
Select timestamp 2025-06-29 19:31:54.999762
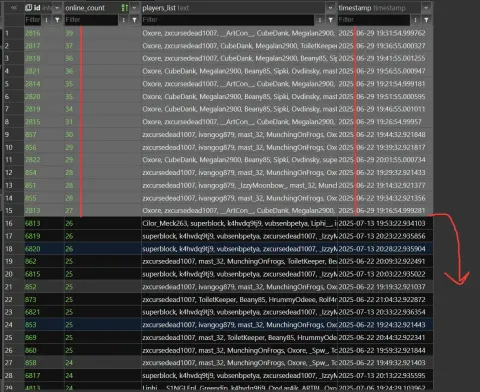385,33
